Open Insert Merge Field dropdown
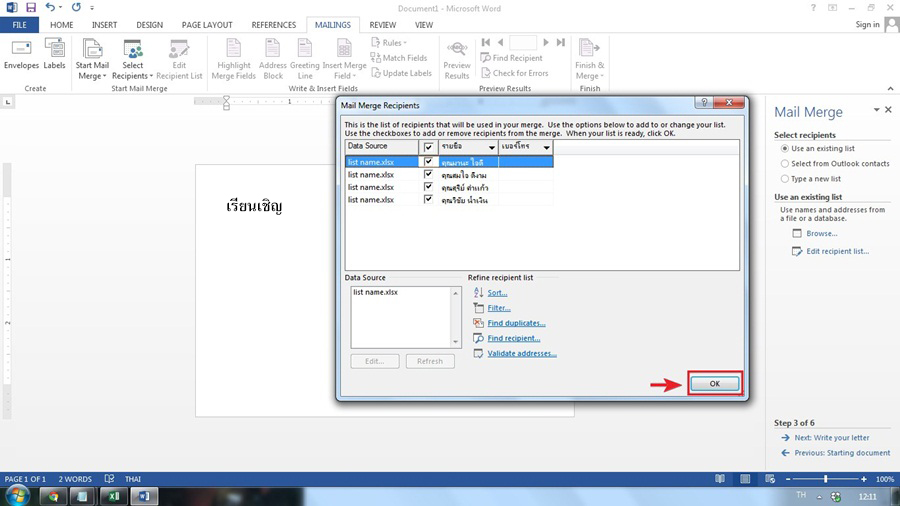This screenshot has width=900, height=506. point(344,59)
